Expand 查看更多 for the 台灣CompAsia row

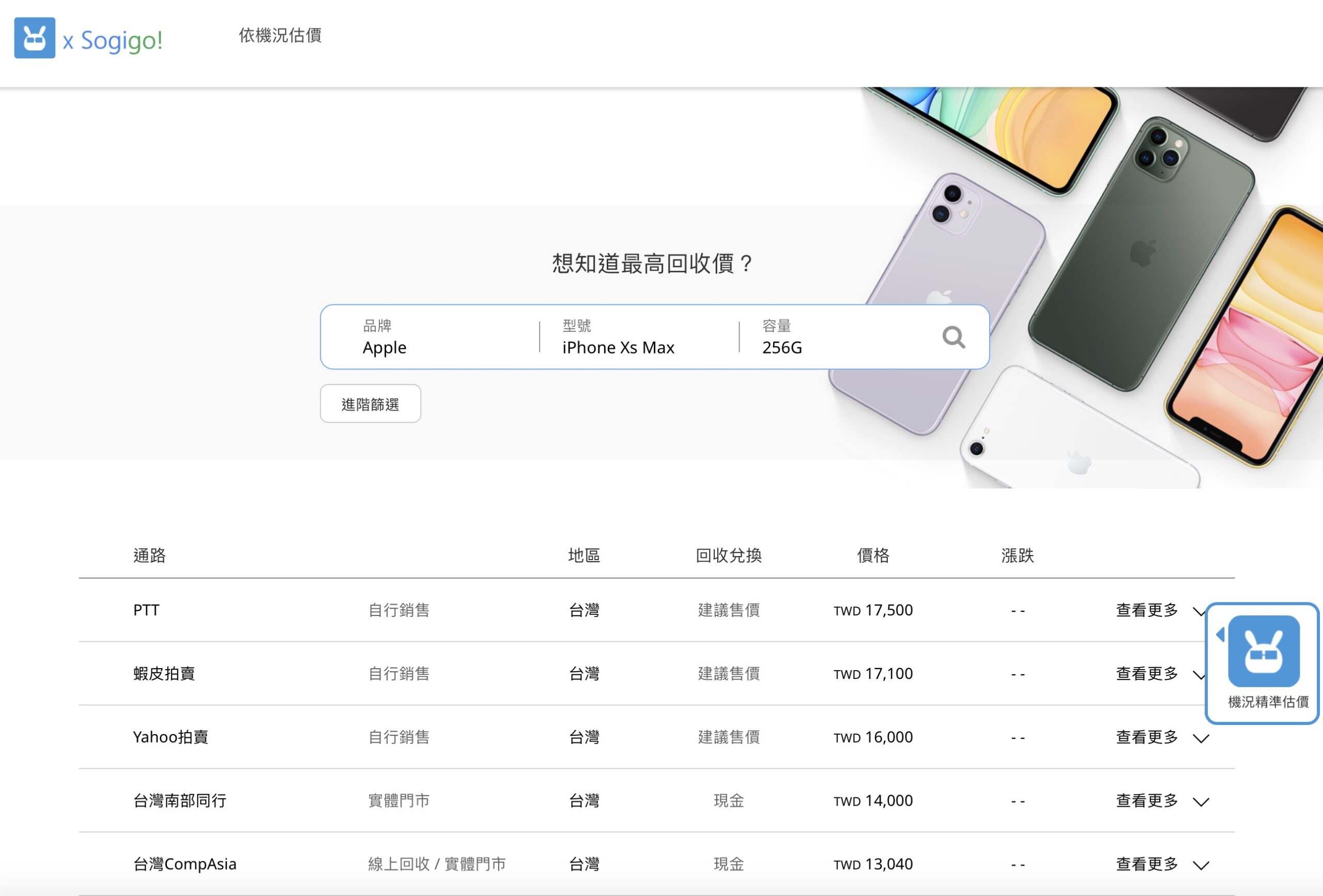tap(1162, 864)
